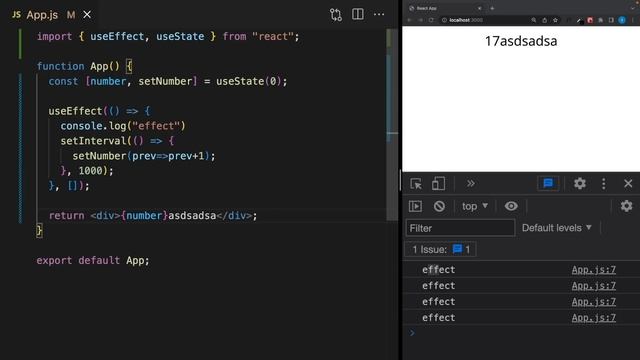
Task: Close the App.js editor tab
Action: (x=87, y=15)
